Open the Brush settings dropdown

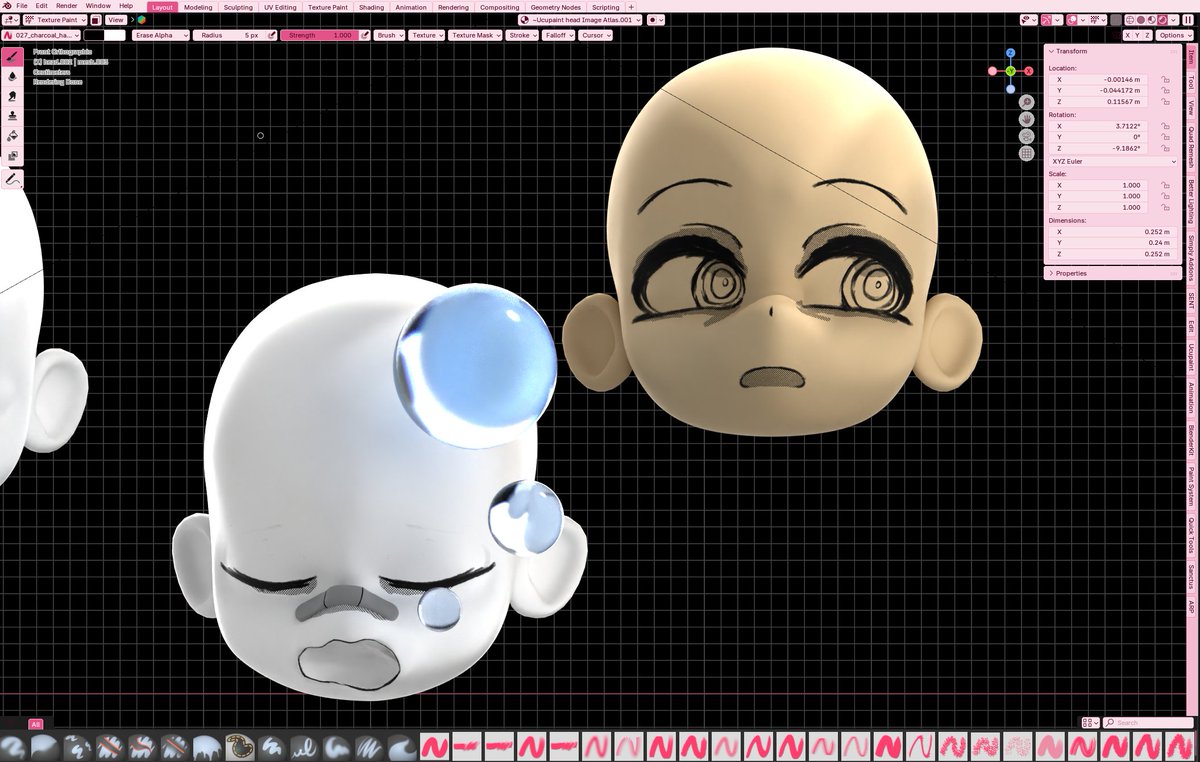coord(389,35)
